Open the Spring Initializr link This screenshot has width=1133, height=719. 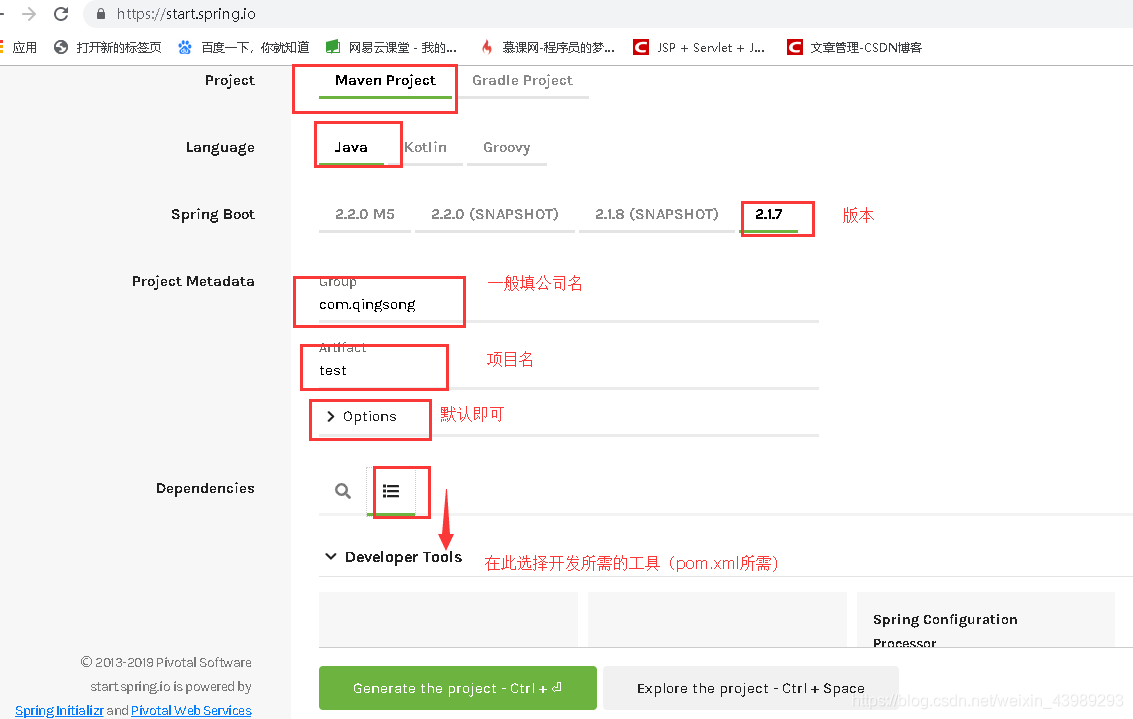point(59,710)
